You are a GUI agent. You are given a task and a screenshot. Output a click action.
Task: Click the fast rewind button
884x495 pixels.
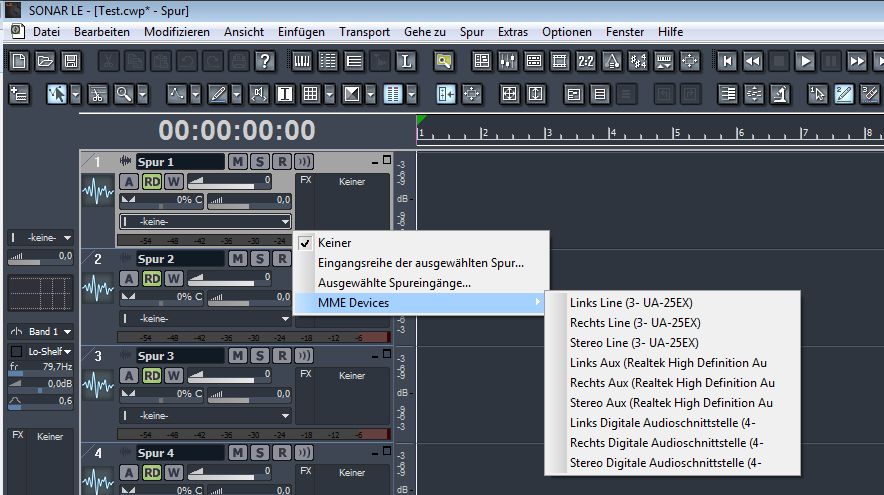tap(753, 61)
